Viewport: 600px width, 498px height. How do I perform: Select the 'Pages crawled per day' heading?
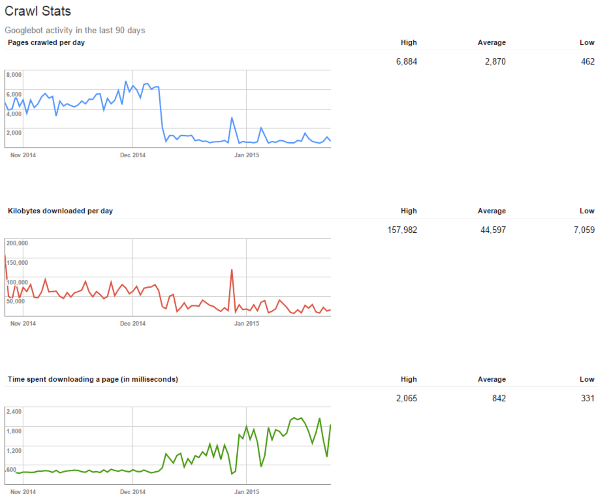point(46,42)
